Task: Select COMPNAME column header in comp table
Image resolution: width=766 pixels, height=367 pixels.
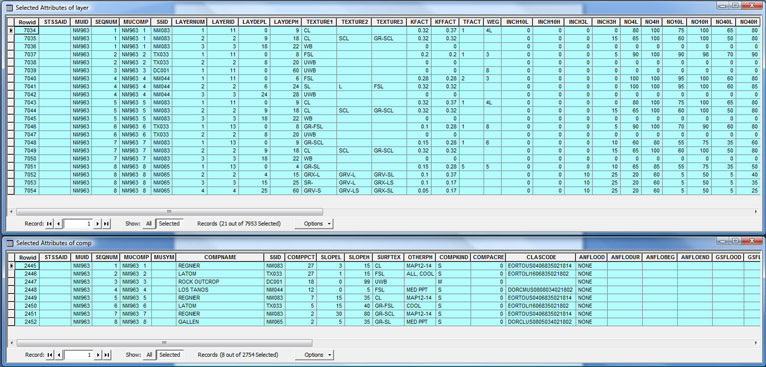Action: click(x=220, y=257)
